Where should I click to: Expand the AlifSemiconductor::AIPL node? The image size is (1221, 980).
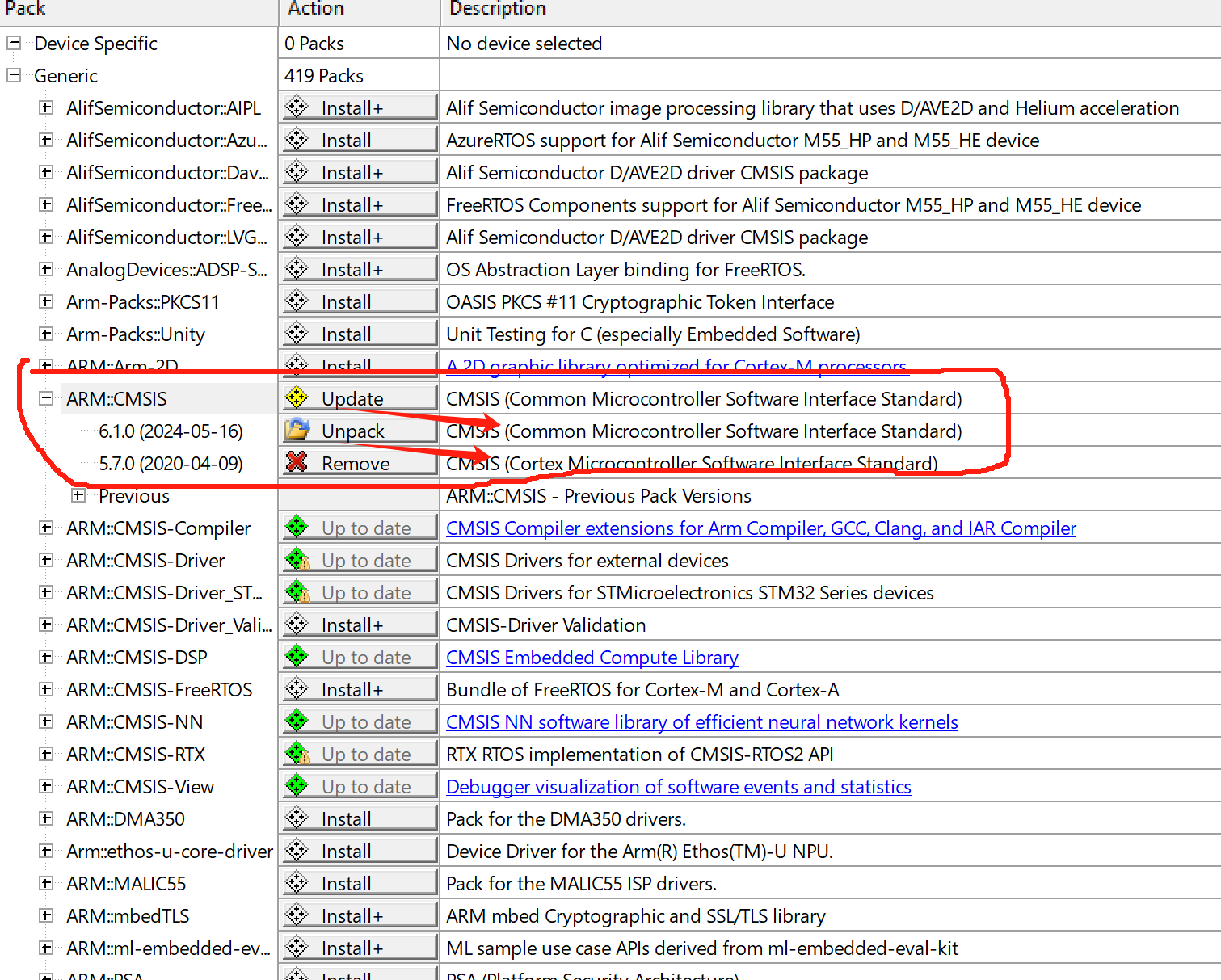click(46, 107)
